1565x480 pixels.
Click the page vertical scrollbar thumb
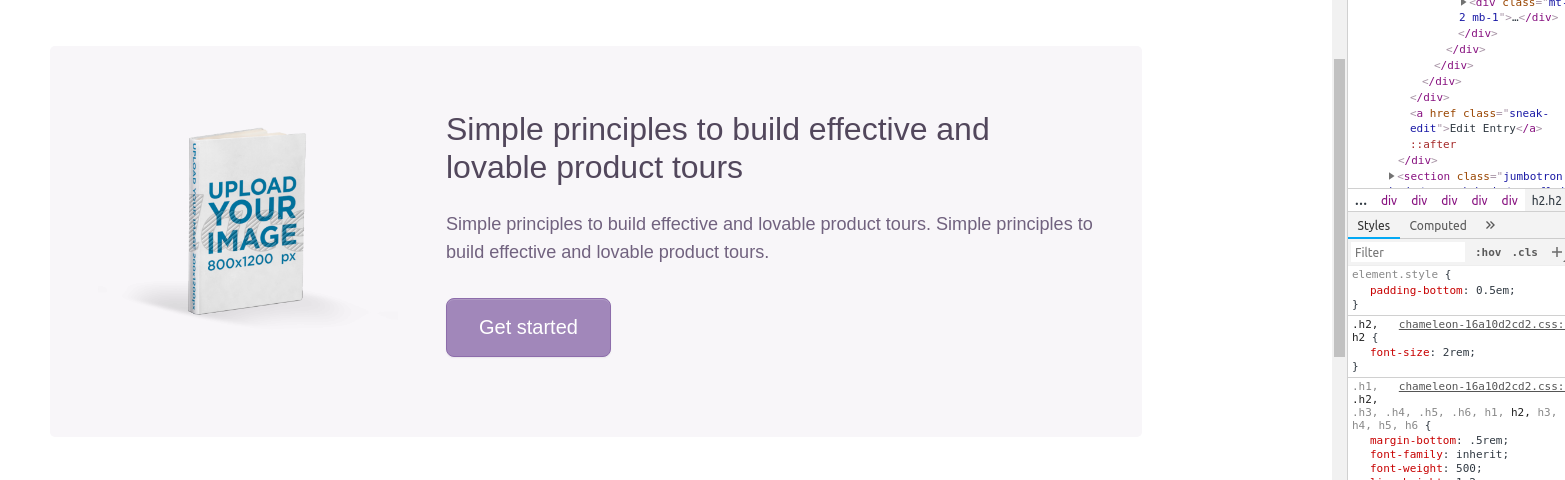click(1339, 207)
